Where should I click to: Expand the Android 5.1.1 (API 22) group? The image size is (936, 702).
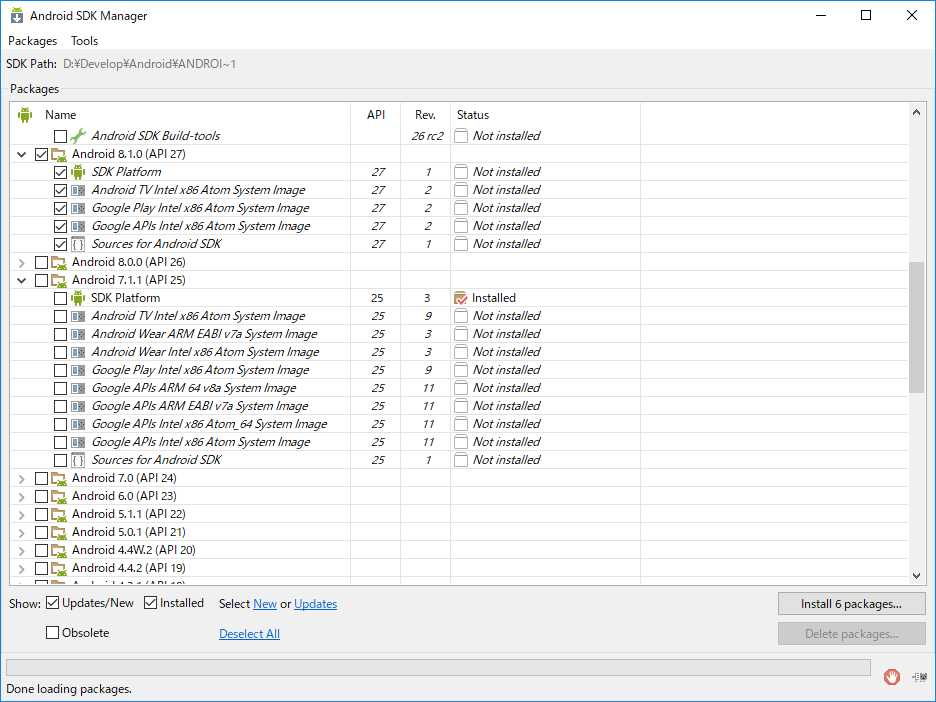point(22,515)
